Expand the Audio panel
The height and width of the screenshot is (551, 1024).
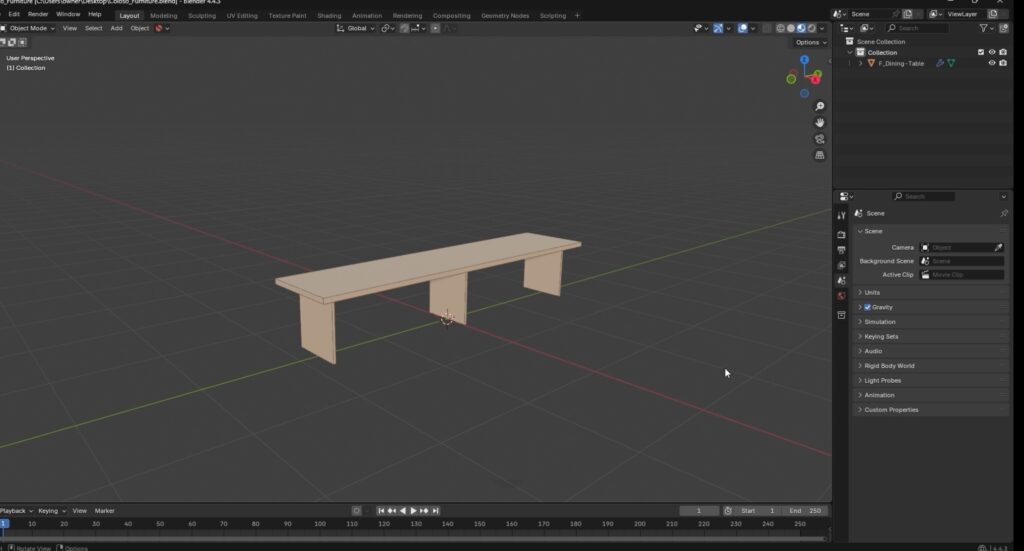[931, 351]
